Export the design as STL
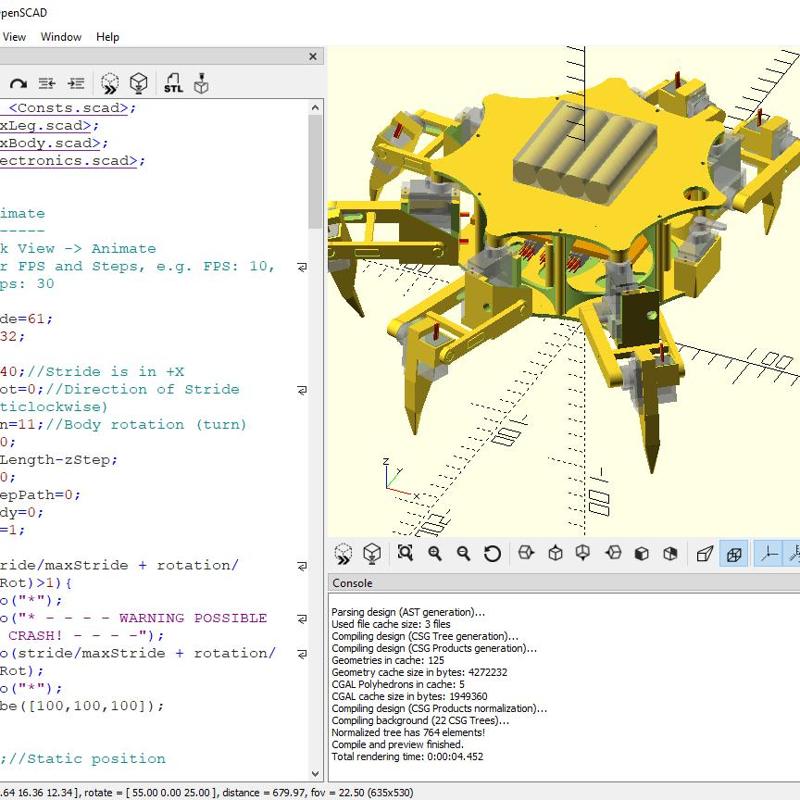 [173, 83]
